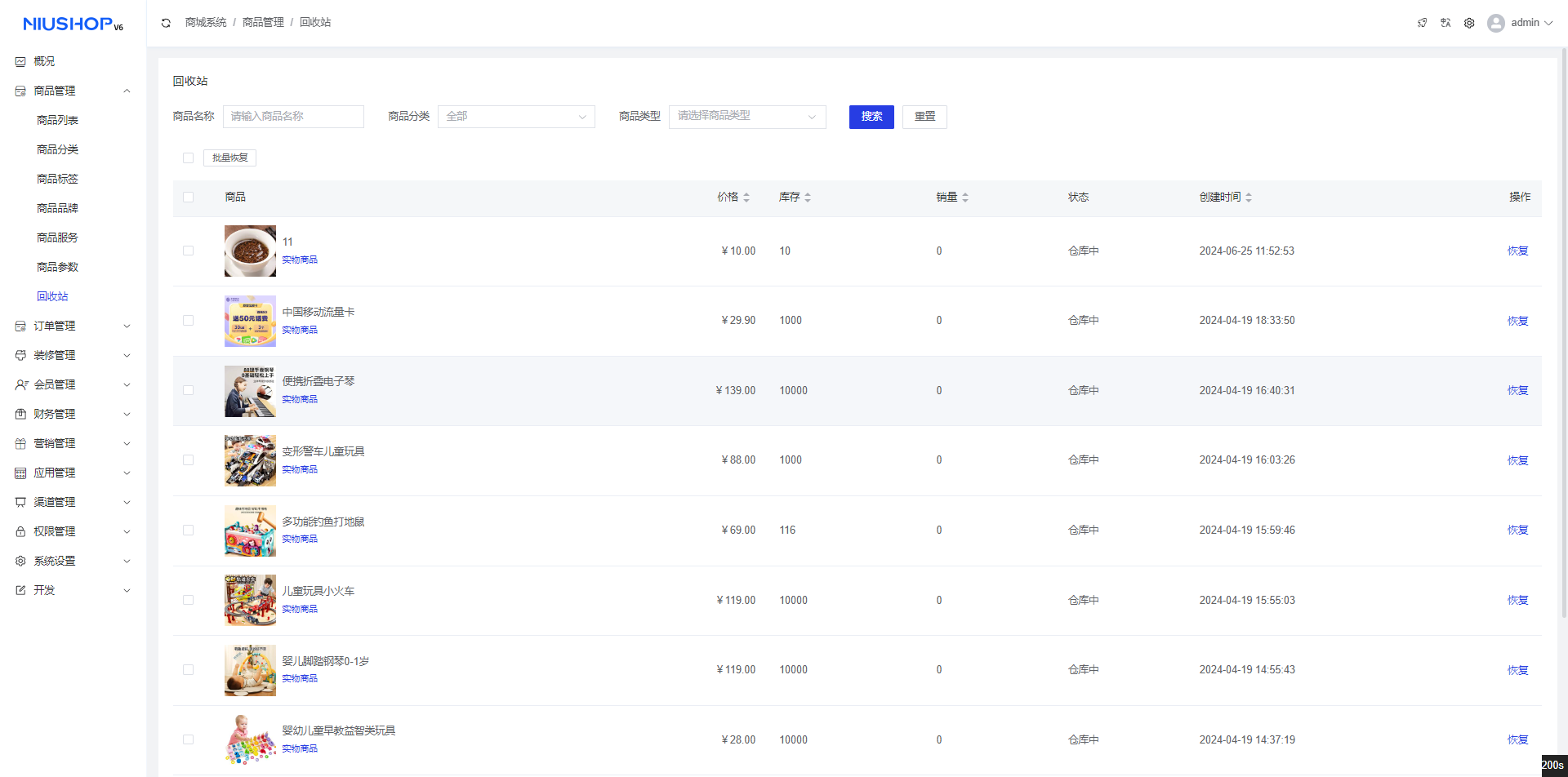Click the page refresh icon beside breadcrumb
The width and height of the screenshot is (1568, 777).
166,23
